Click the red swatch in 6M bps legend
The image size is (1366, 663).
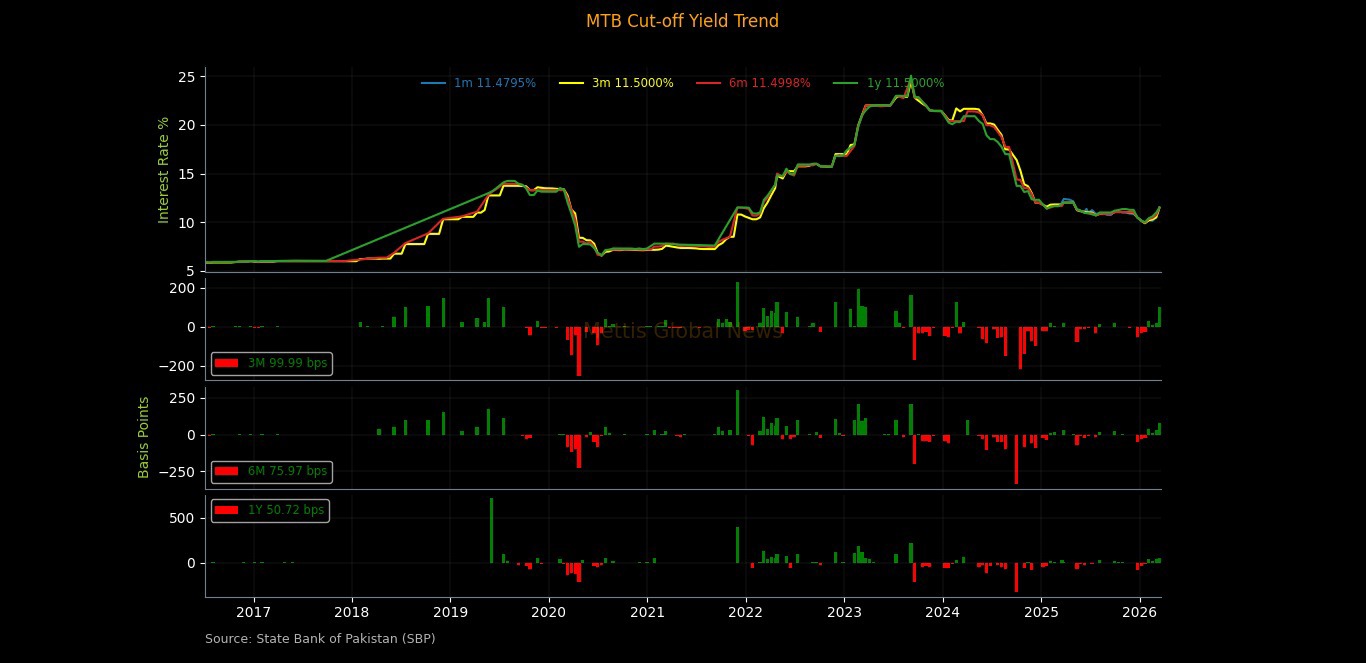(x=227, y=471)
